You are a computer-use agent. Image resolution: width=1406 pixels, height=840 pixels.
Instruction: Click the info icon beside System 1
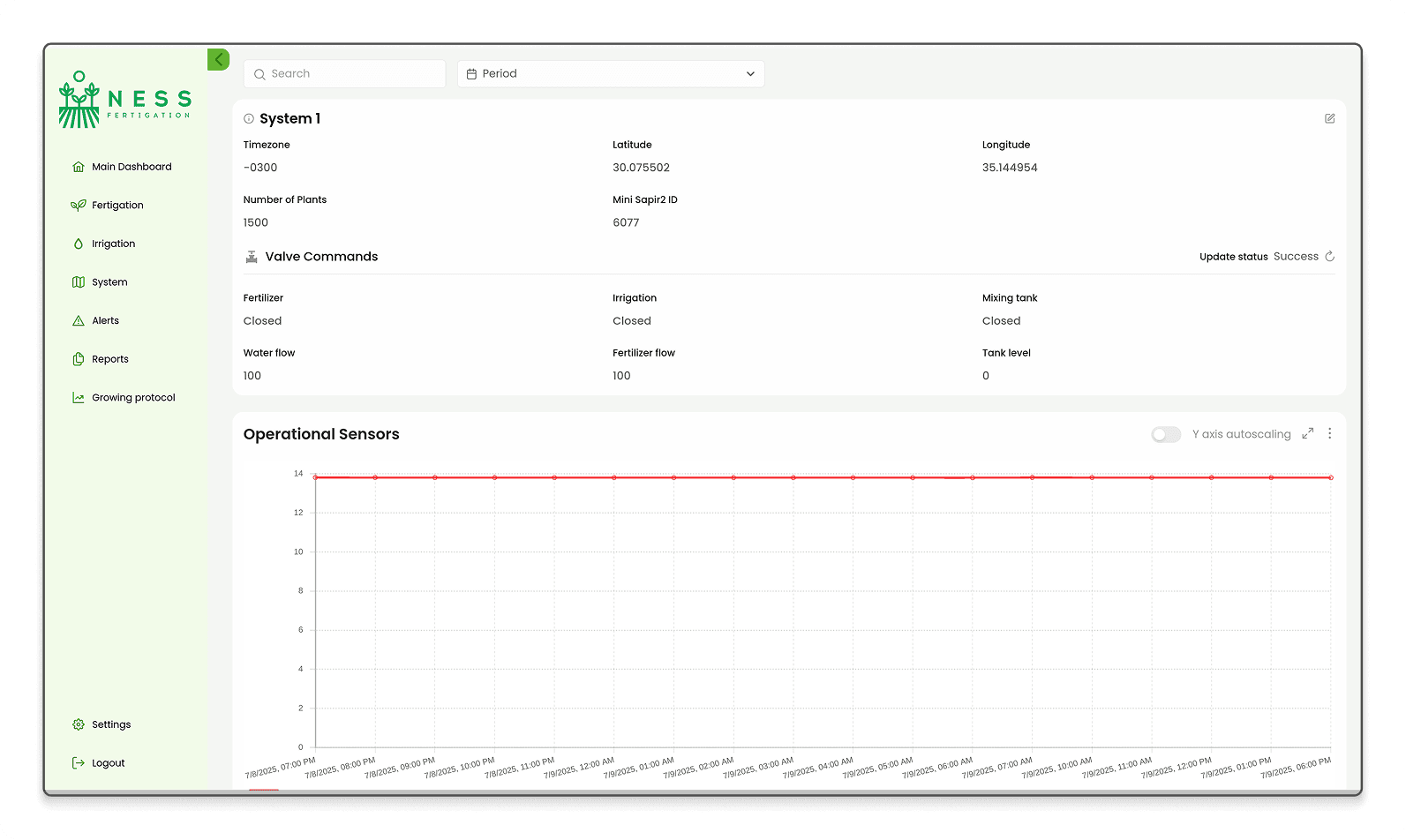tap(249, 118)
